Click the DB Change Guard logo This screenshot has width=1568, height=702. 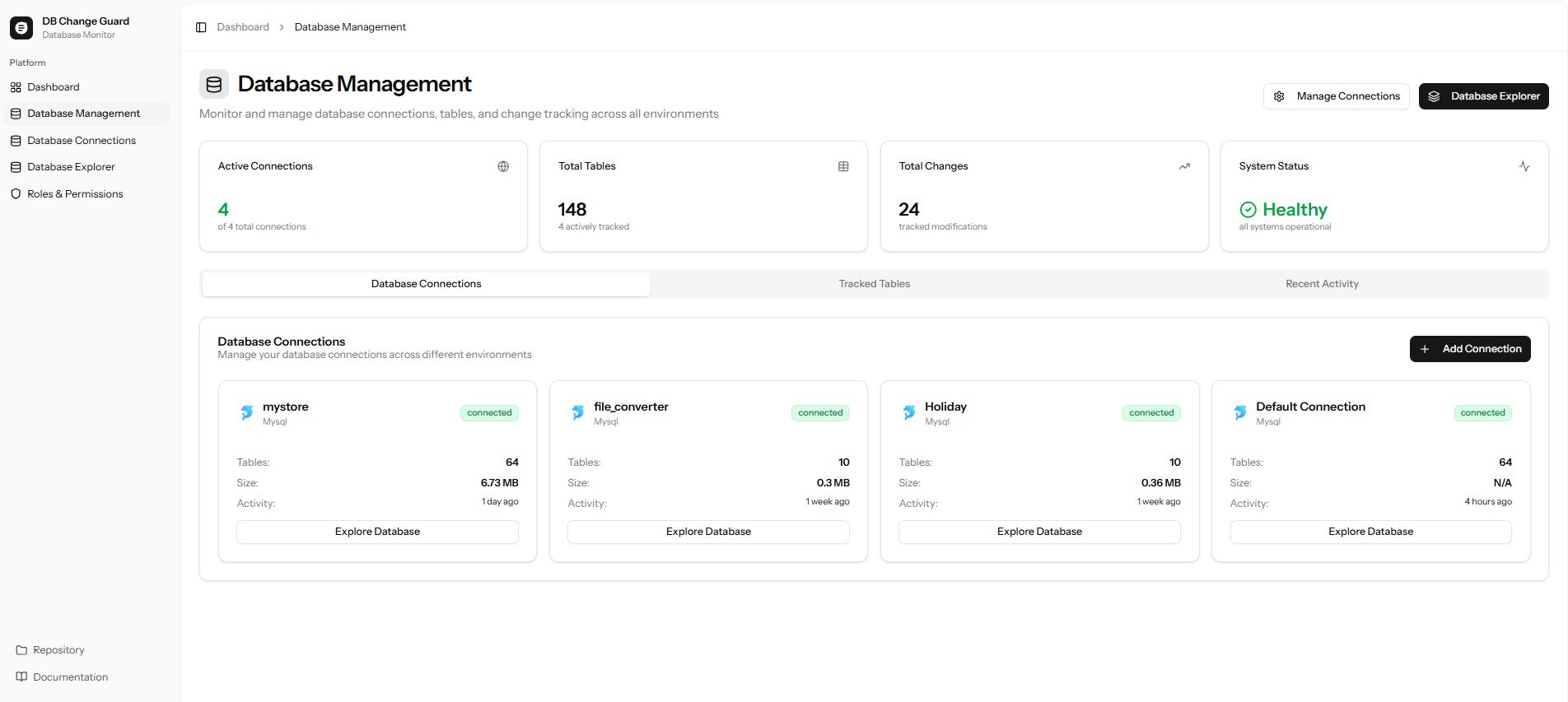click(21, 28)
